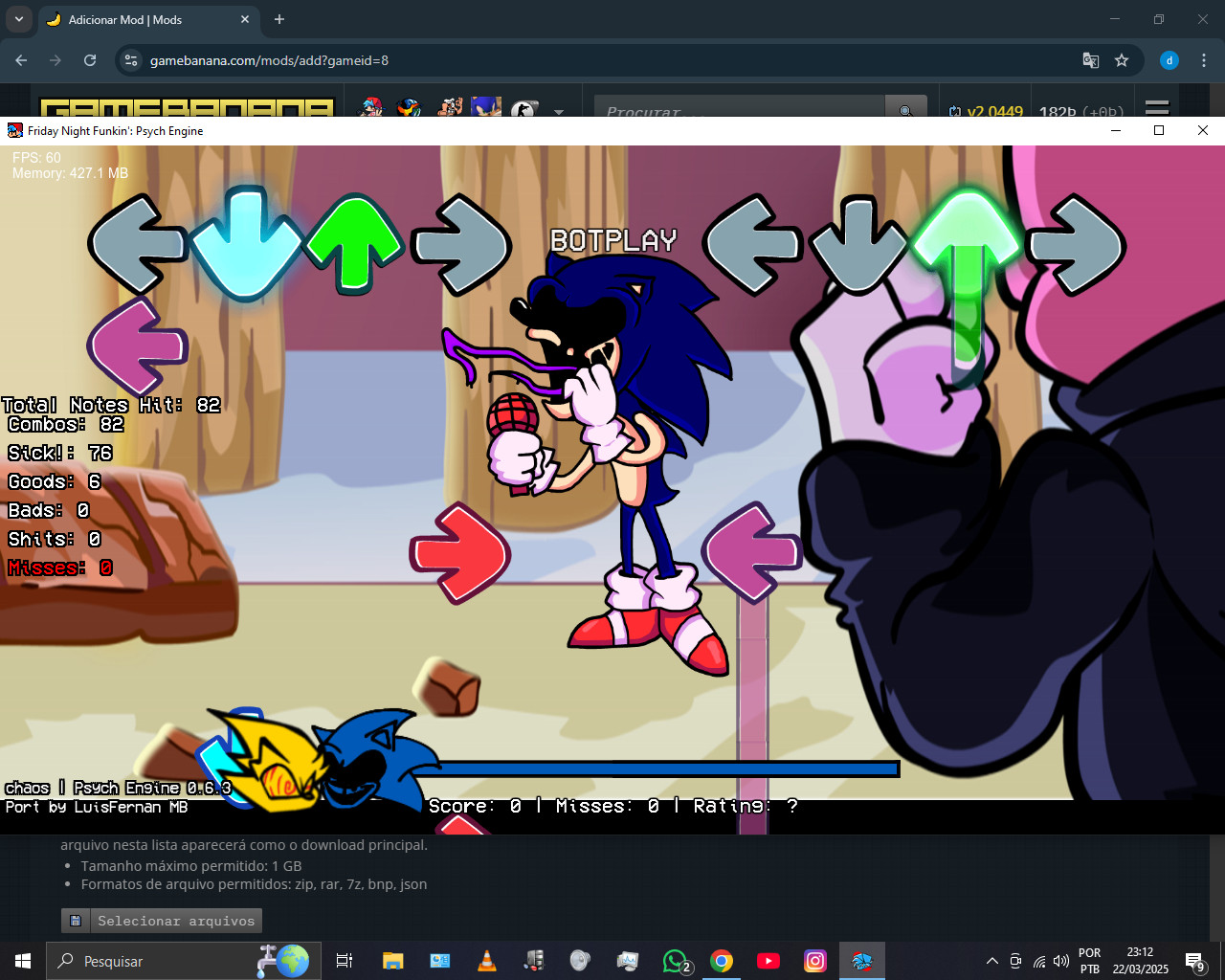Click the Counter-Strike game icon in GameBanana header
The width and height of the screenshot is (1225, 980).
(523, 107)
